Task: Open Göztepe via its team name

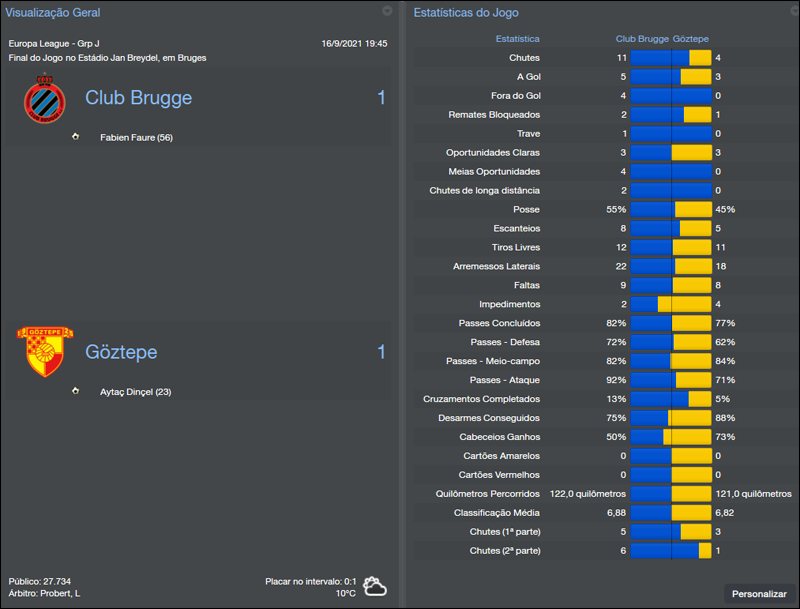Action: point(122,352)
